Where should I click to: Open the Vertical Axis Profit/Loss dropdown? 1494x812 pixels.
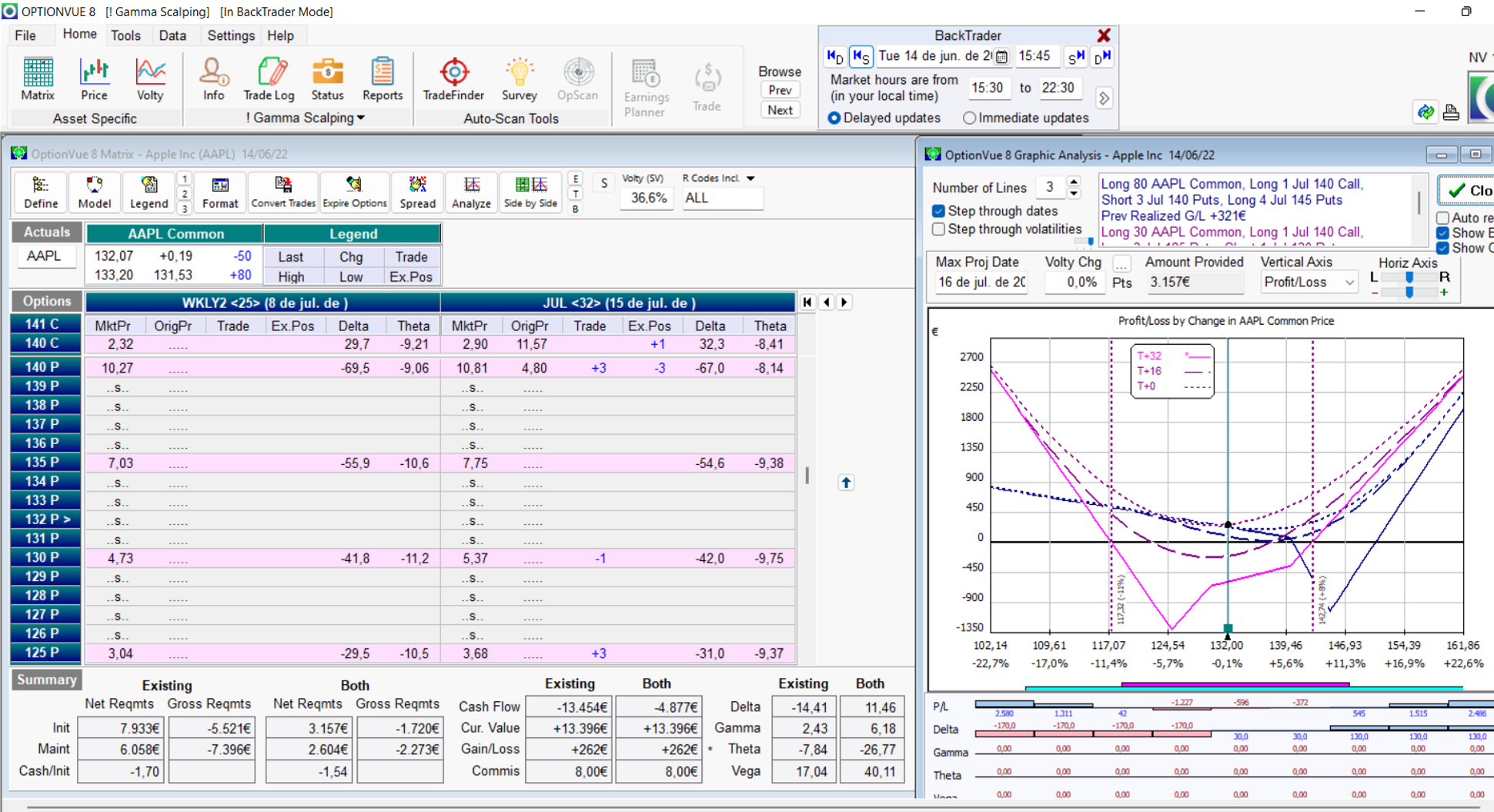(x=1349, y=282)
